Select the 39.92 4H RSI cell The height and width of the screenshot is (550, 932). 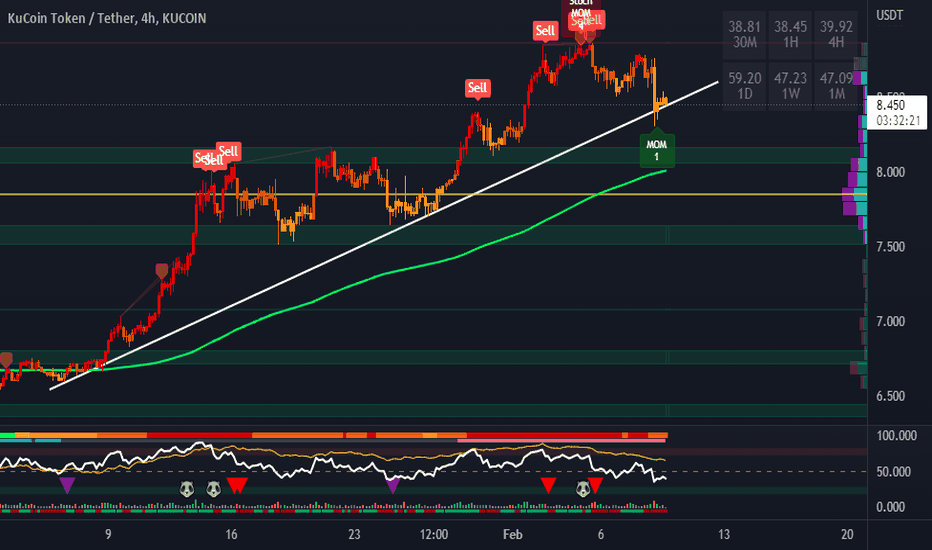coord(836,34)
